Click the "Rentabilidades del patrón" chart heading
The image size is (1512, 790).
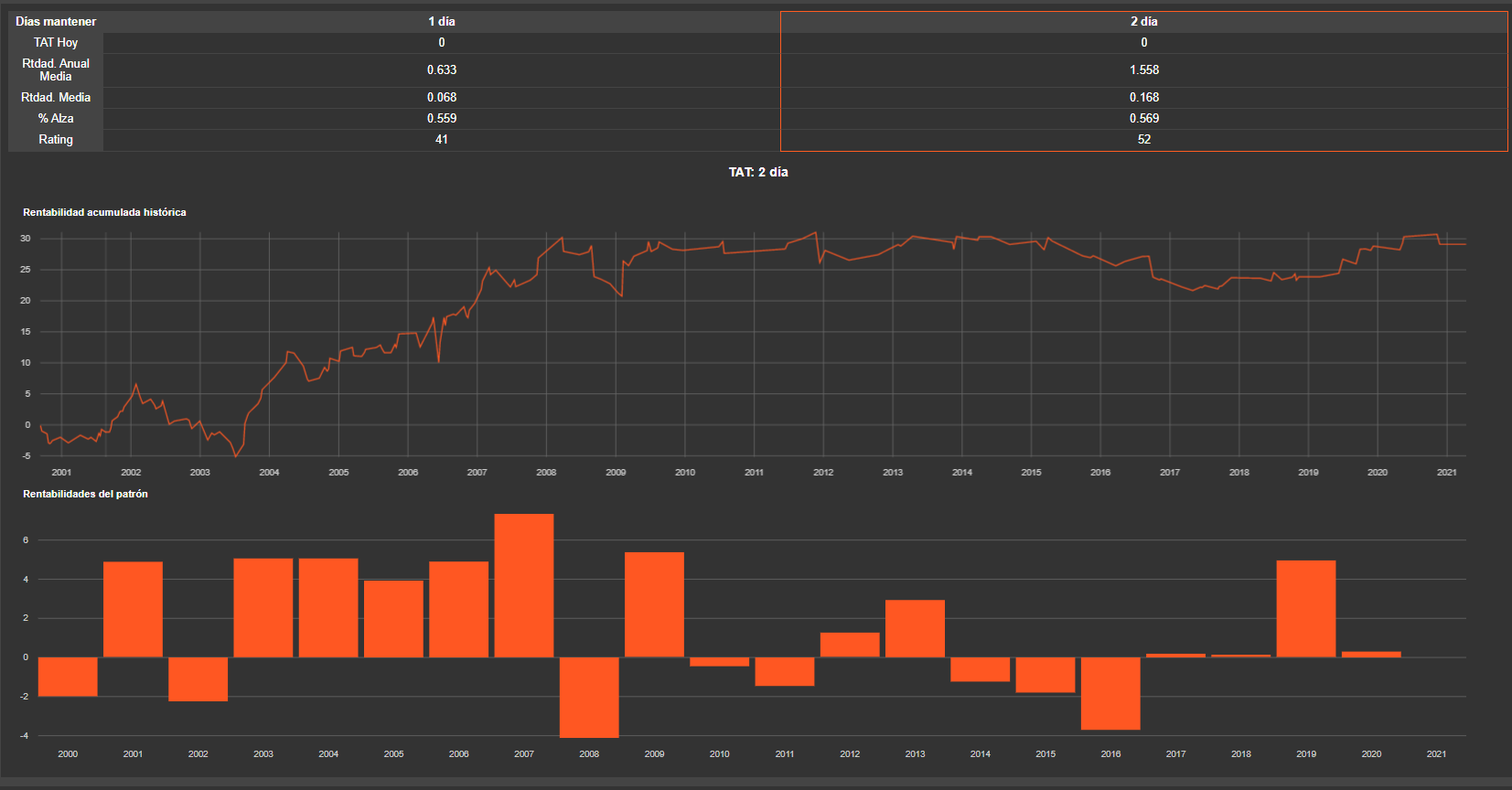[x=85, y=494]
